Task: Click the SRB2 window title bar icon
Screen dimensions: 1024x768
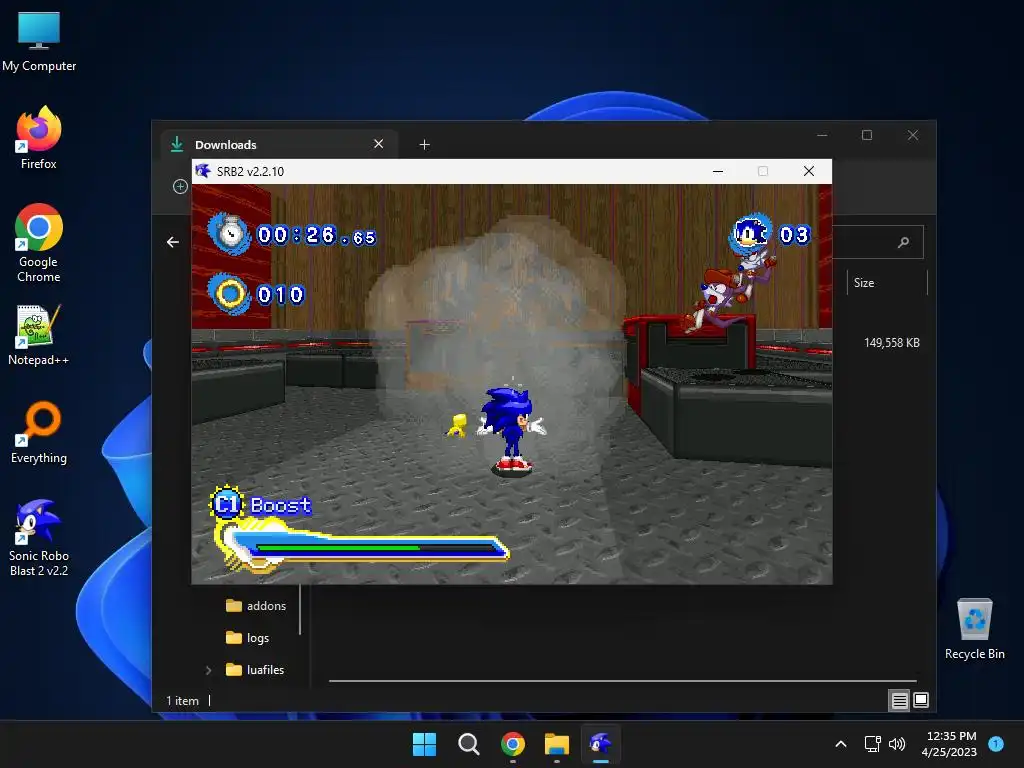Action: point(203,171)
